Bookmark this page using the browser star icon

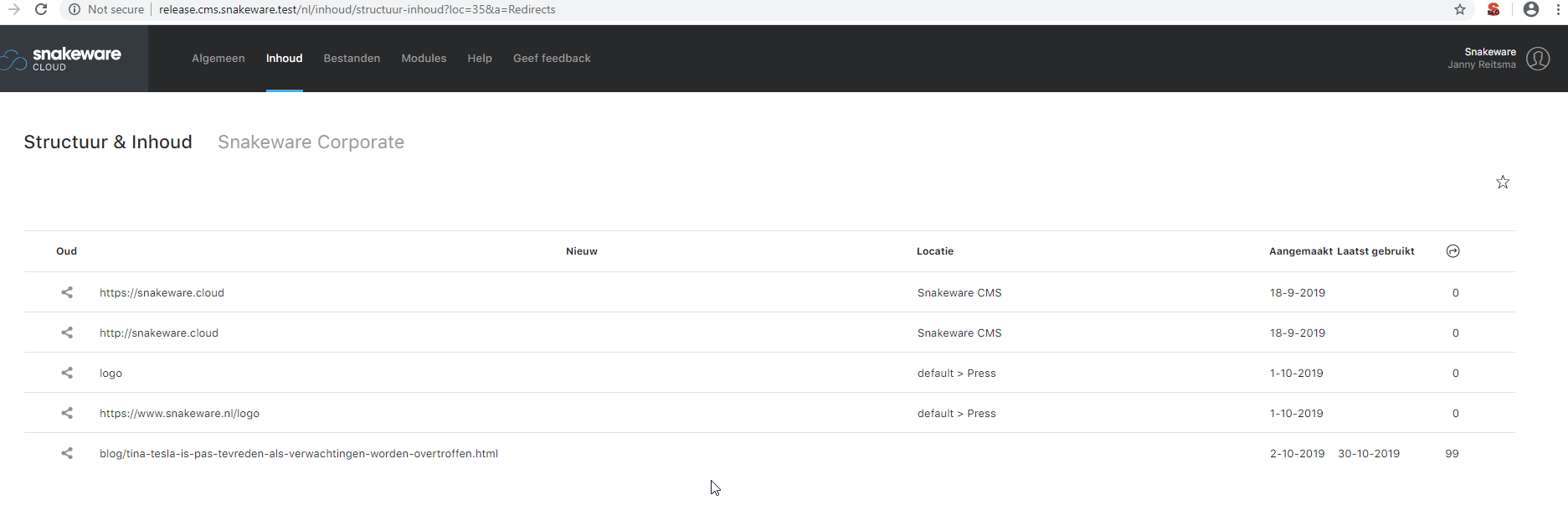(x=1460, y=9)
